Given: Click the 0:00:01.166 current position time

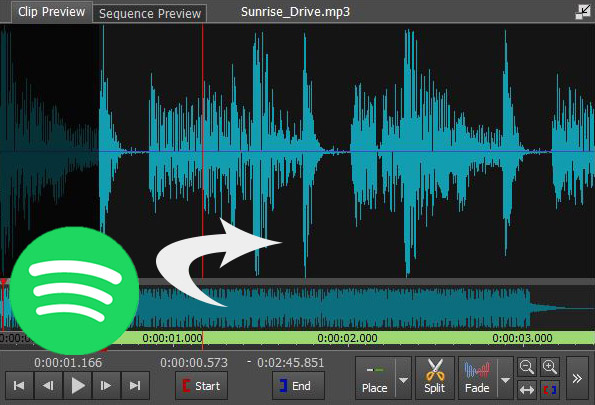Looking at the screenshot, I should [x=68, y=362].
